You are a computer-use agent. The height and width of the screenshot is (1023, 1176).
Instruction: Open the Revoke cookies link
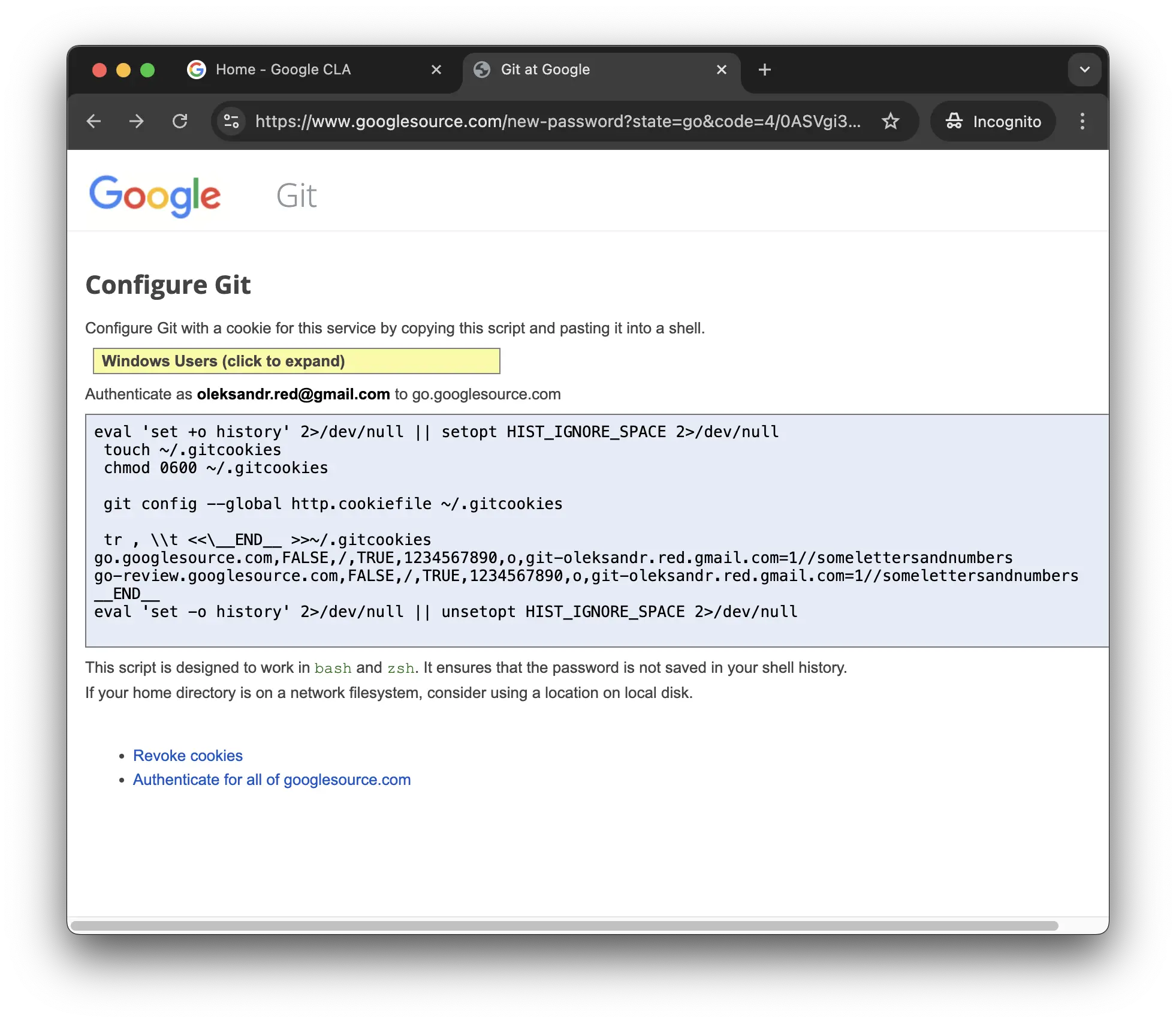(x=188, y=756)
